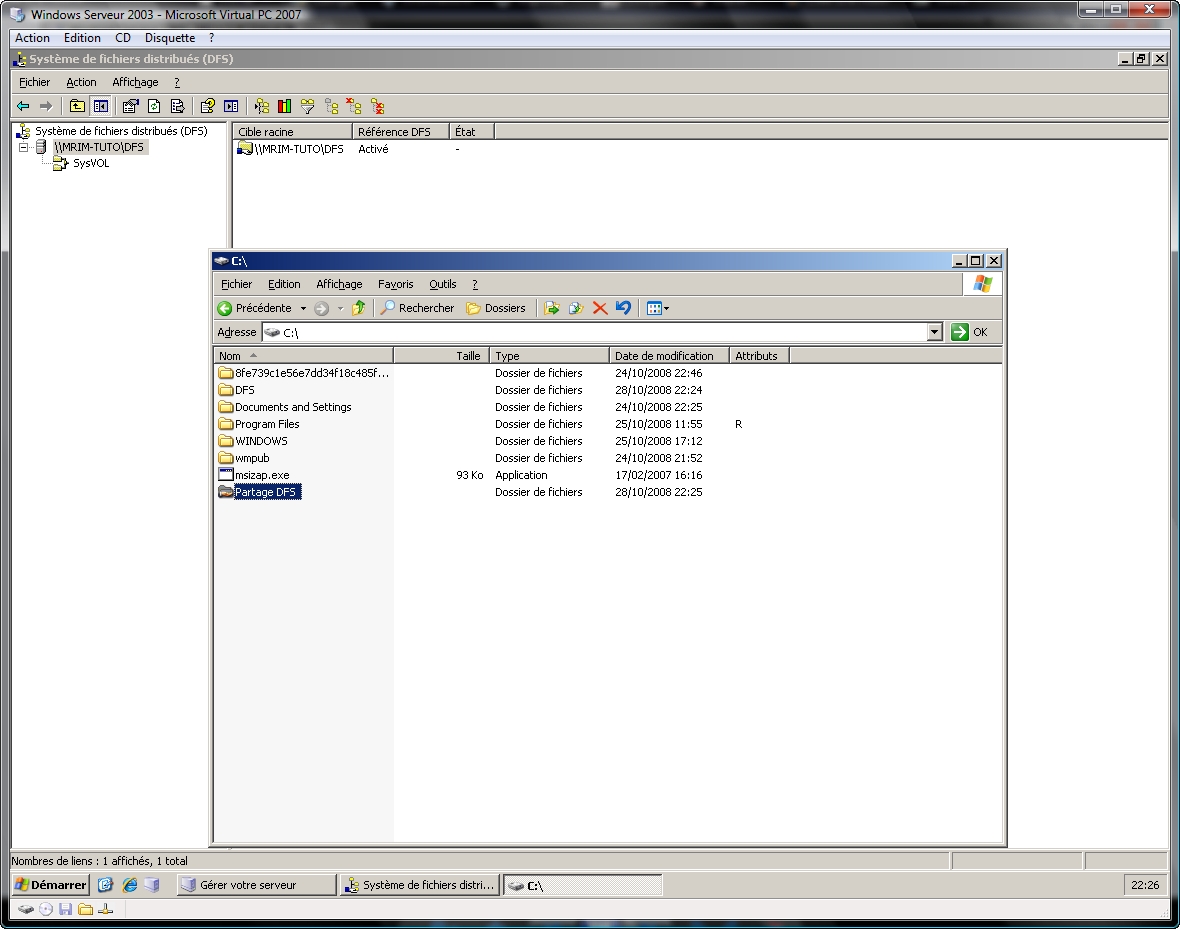Image resolution: width=1180 pixels, height=929 pixels.
Task: Click the Export list icon
Action: pyautogui.click(x=178, y=106)
